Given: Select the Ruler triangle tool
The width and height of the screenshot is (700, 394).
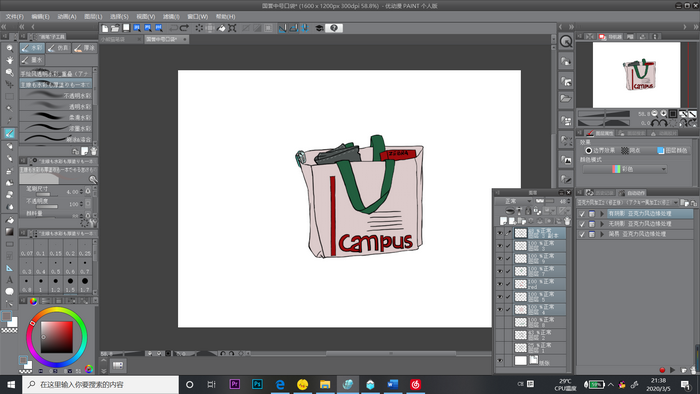Looking at the screenshot, I should [x=9, y=268].
